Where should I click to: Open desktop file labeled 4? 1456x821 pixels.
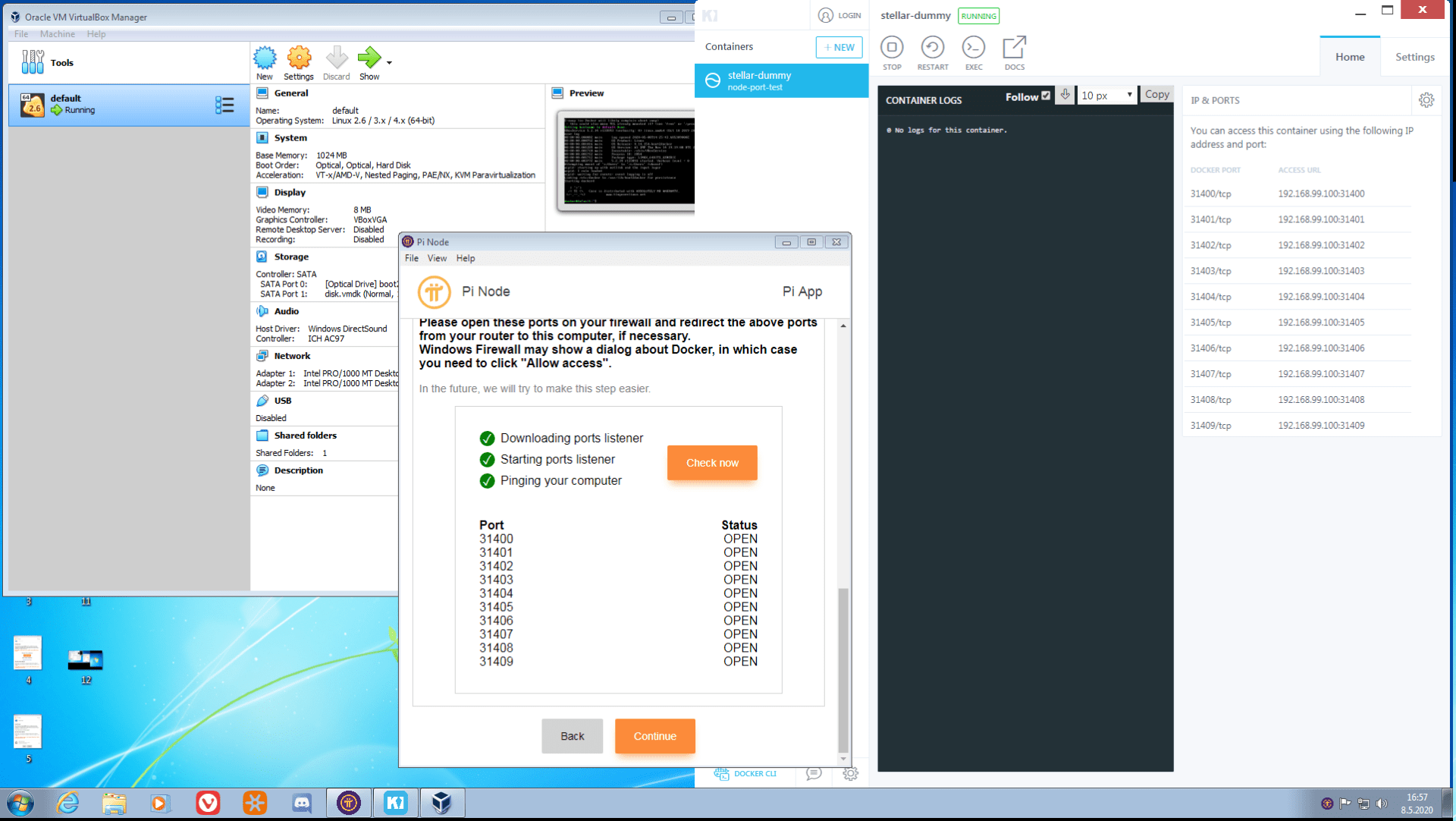pyautogui.click(x=28, y=659)
